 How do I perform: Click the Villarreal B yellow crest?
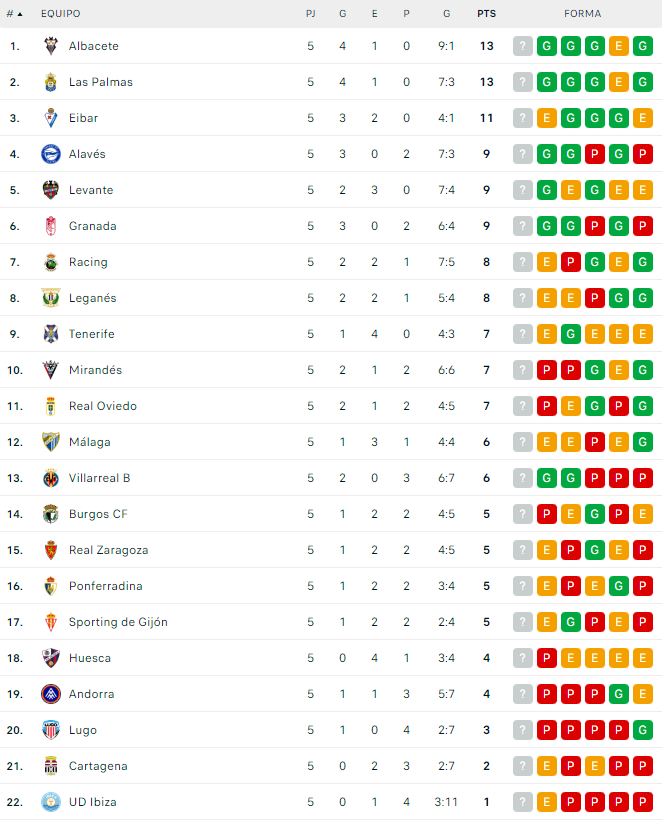[x=51, y=478]
